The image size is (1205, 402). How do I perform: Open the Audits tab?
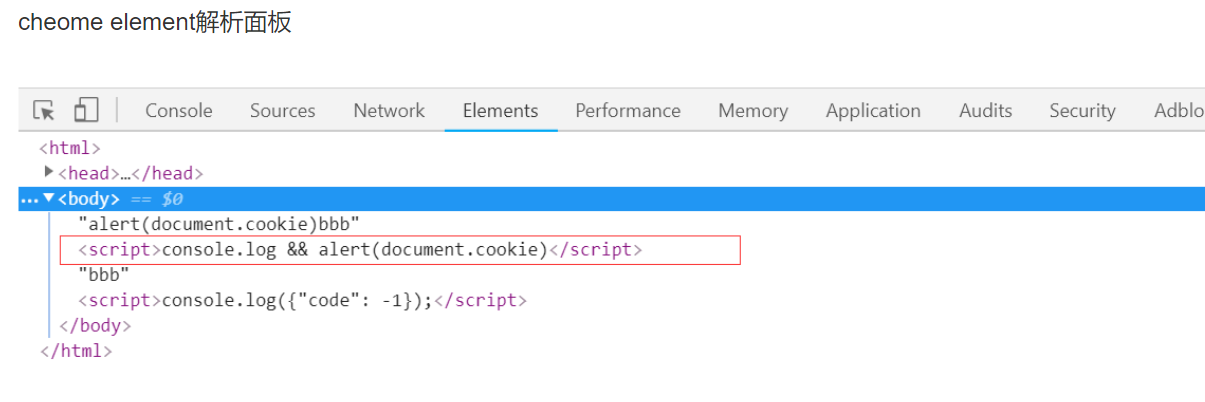point(986,111)
